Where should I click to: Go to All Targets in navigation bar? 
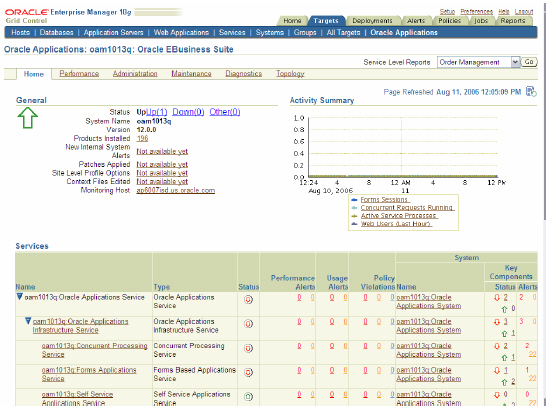click(343, 32)
